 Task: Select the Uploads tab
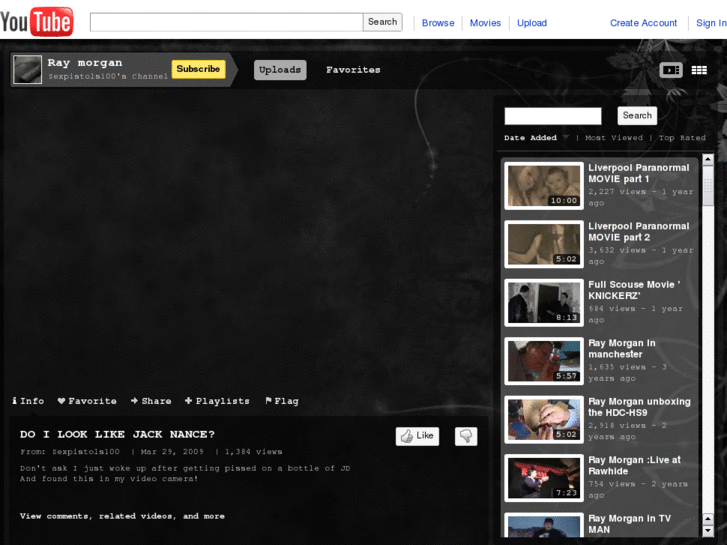point(280,70)
